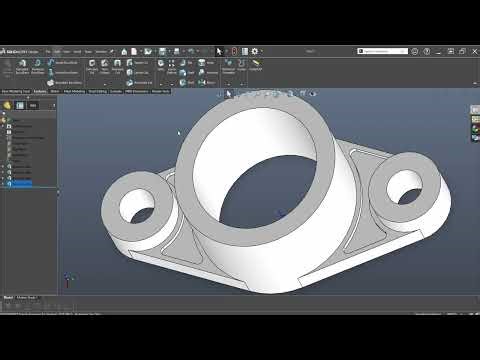The image size is (480, 360).
Task: Pin the menu bar with pushpin
Action: click(112, 52)
